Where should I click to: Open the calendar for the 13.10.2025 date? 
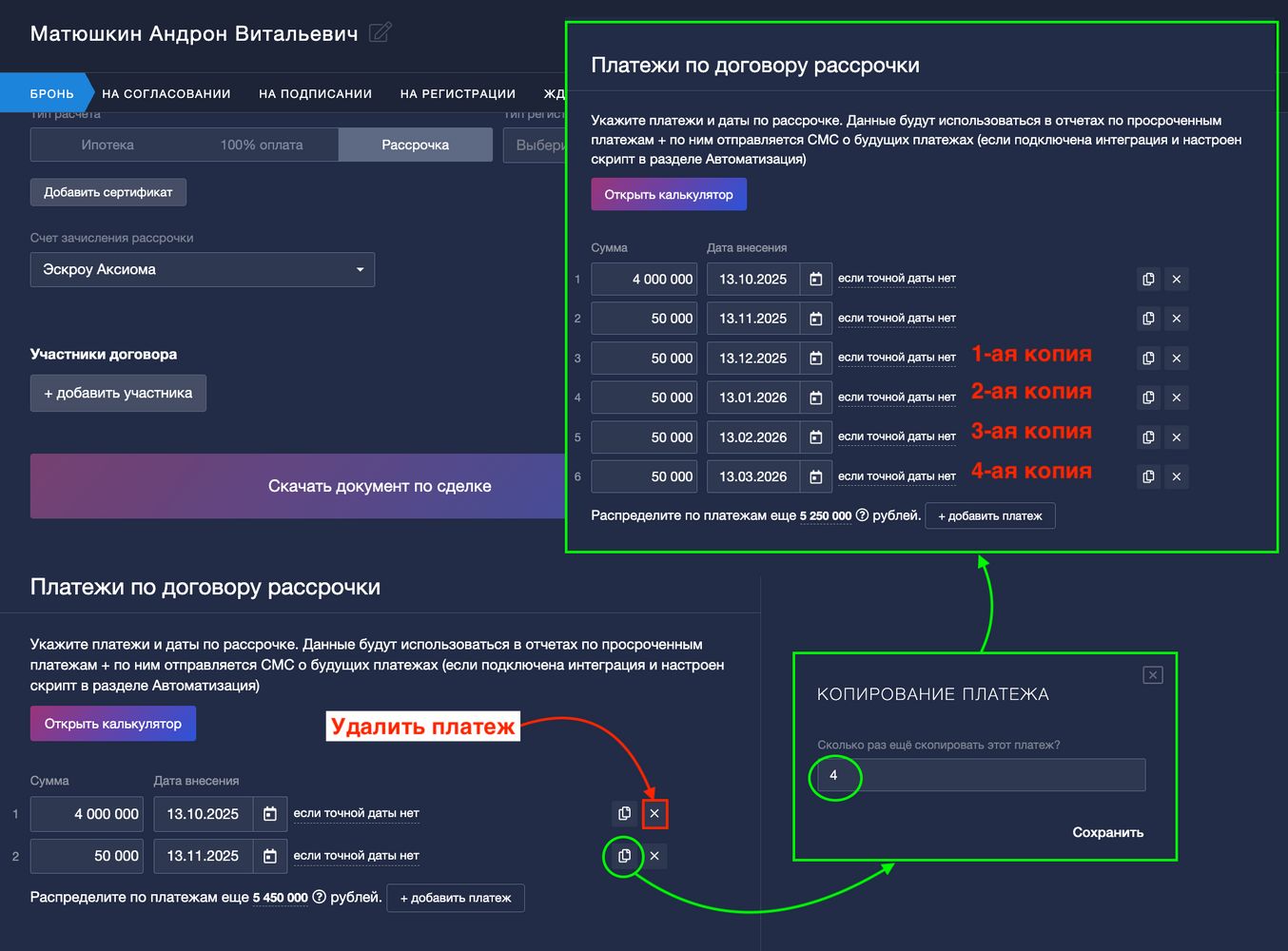pos(270,814)
